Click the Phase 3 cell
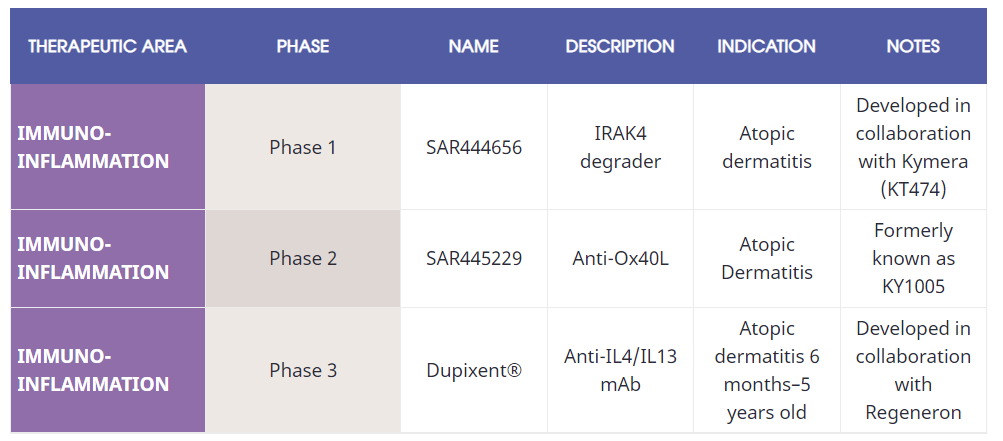 coord(303,370)
